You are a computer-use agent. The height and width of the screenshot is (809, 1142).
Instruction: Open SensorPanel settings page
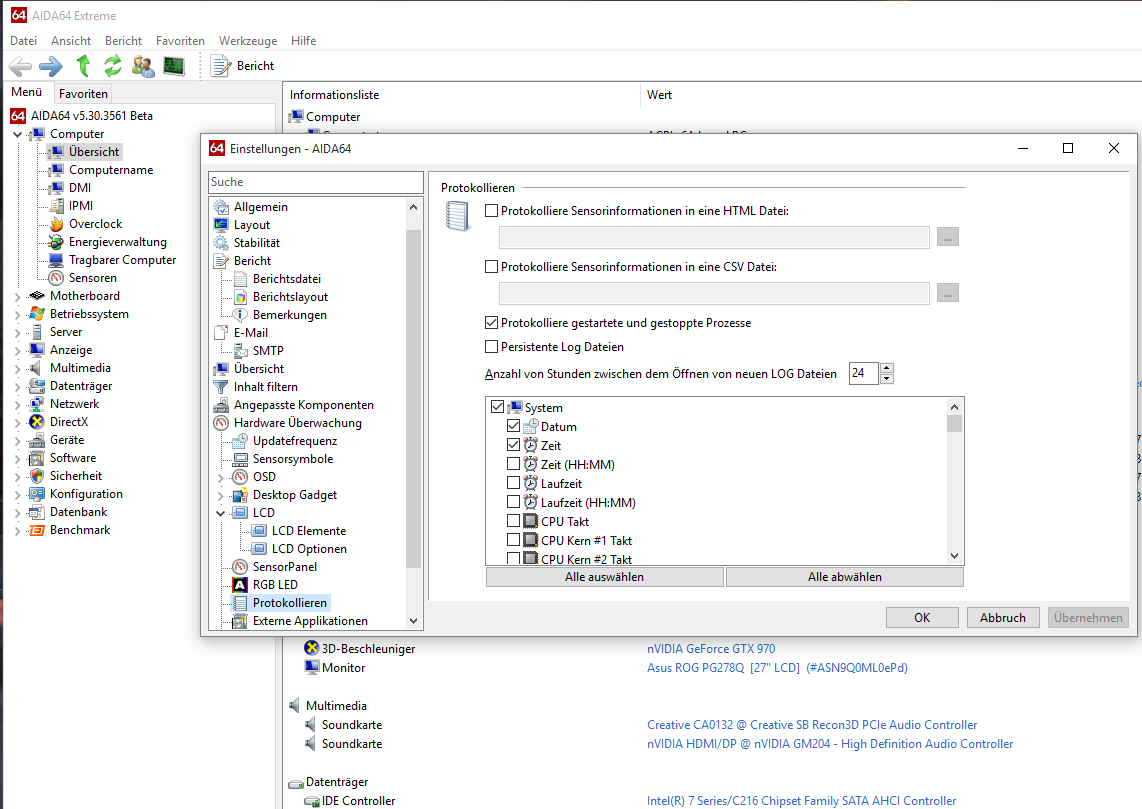pyautogui.click(x=284, y=567)
